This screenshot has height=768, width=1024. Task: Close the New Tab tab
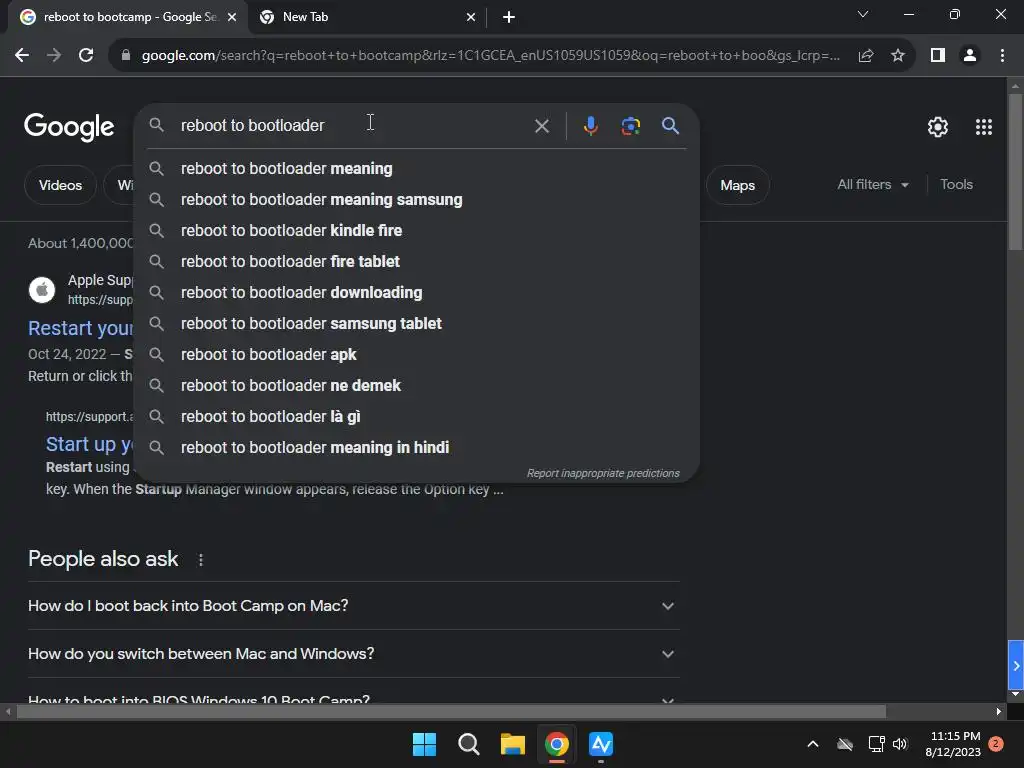[471, 18]
